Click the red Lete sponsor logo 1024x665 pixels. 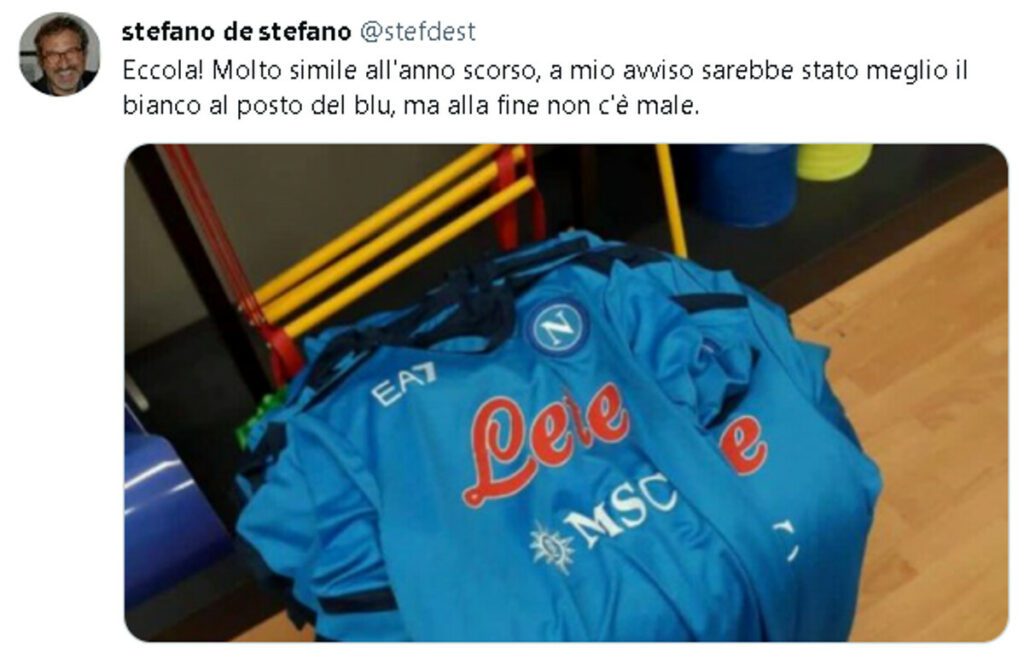click(x=545, y=444)
